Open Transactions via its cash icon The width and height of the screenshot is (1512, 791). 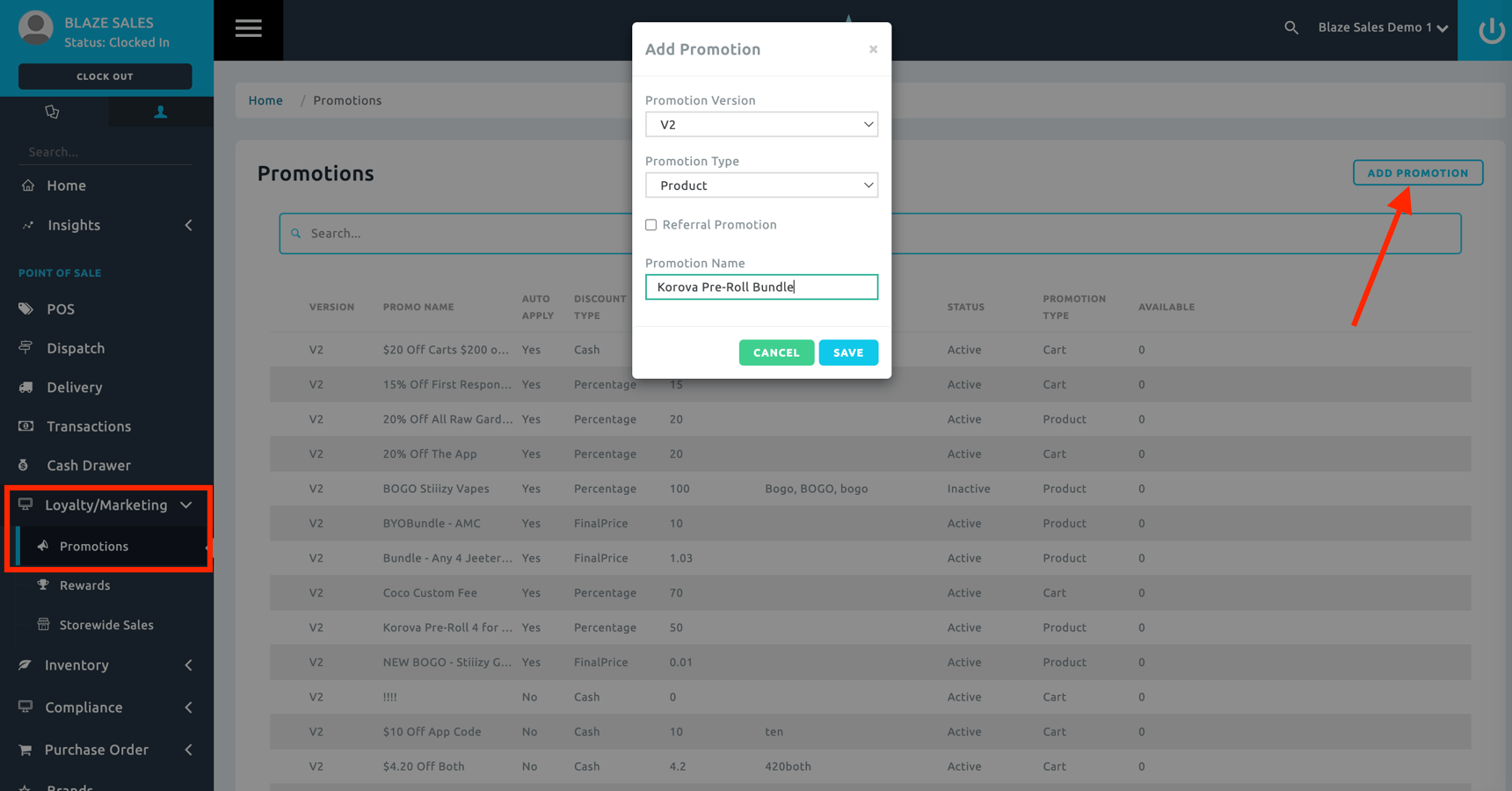25,425
